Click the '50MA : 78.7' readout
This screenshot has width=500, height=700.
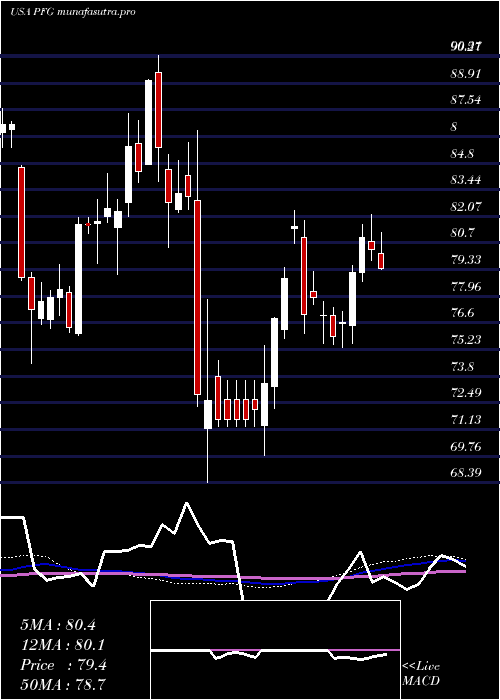click(x=63, y=685)
